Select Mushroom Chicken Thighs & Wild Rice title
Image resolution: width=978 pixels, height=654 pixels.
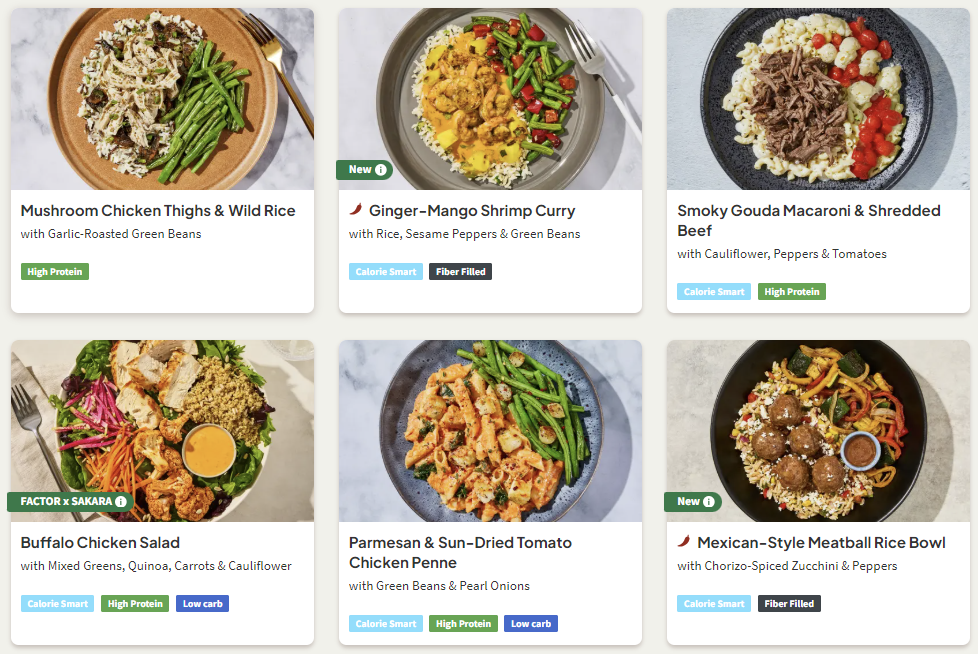click(158, 211)
